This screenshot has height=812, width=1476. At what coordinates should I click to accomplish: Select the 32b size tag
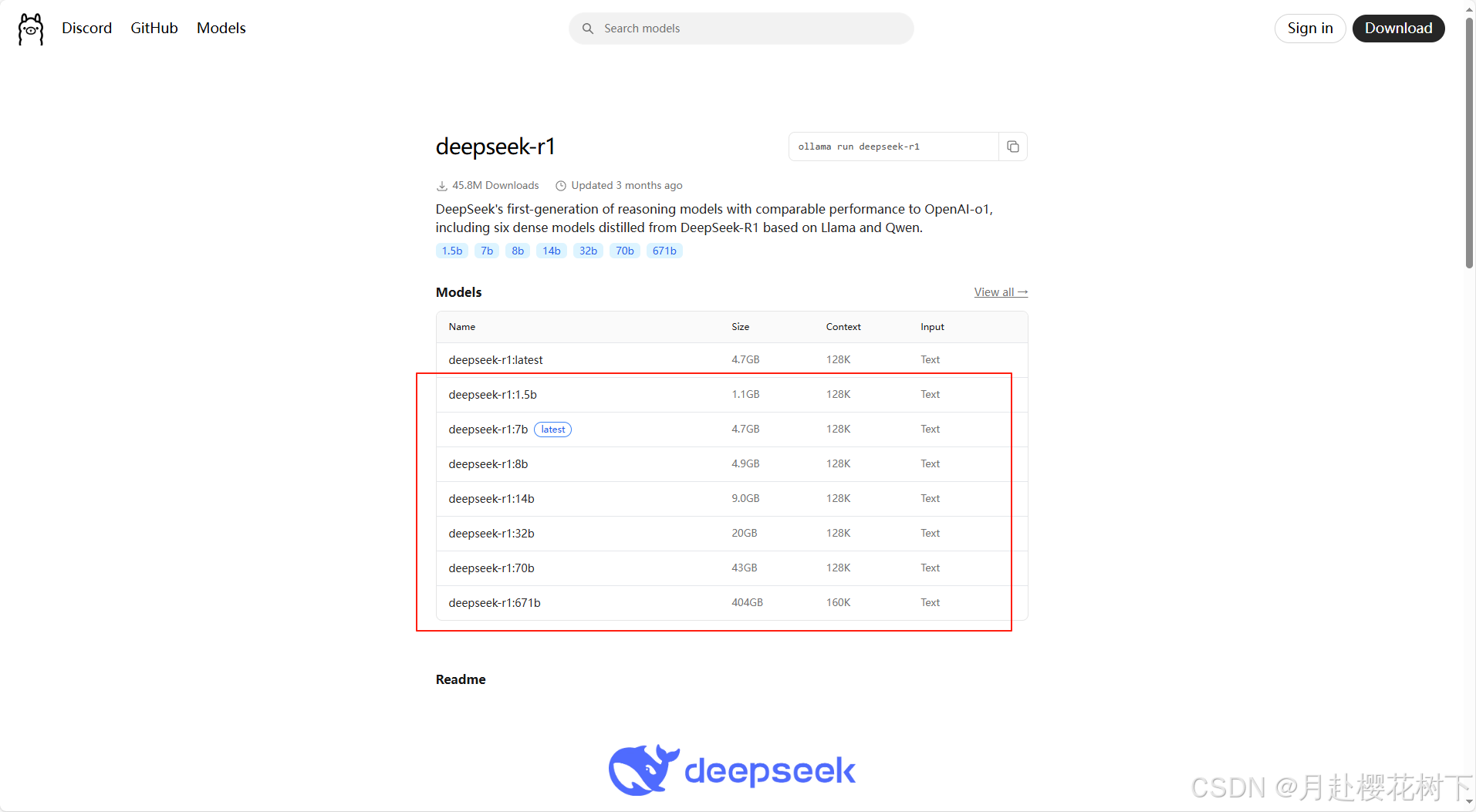[589, 251]
